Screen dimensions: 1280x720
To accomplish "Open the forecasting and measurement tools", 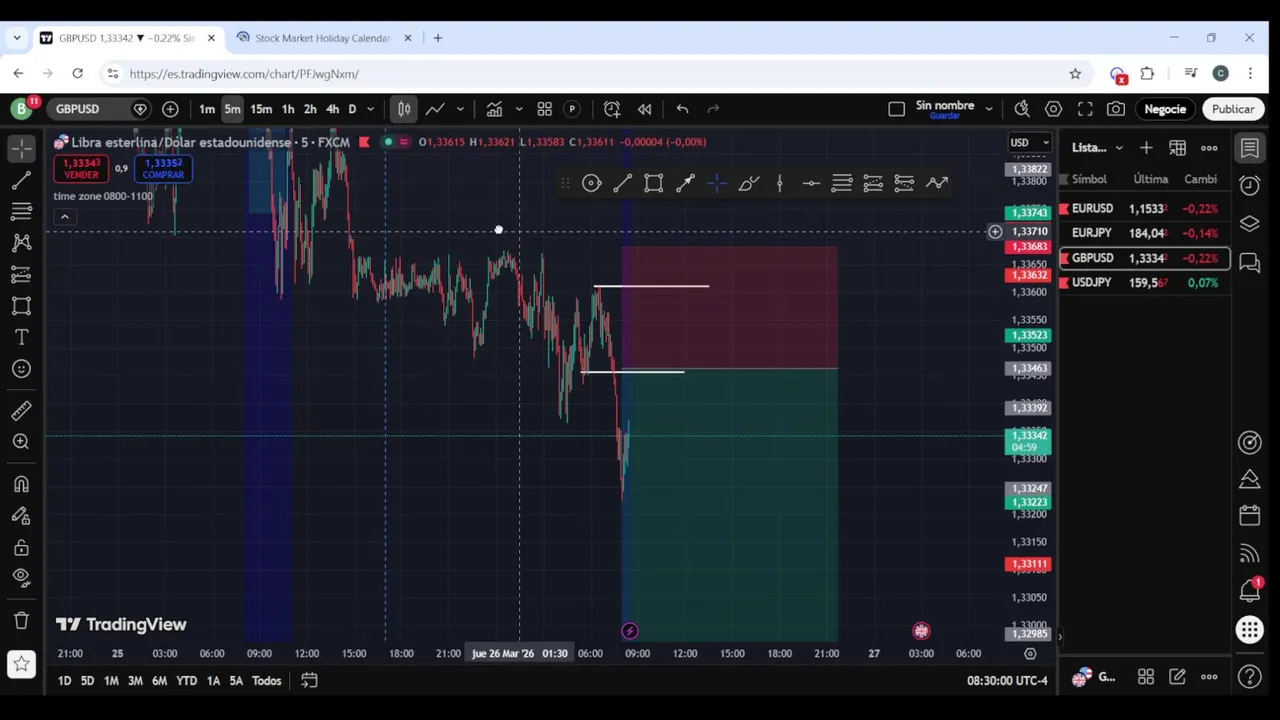I will (21, 274).
